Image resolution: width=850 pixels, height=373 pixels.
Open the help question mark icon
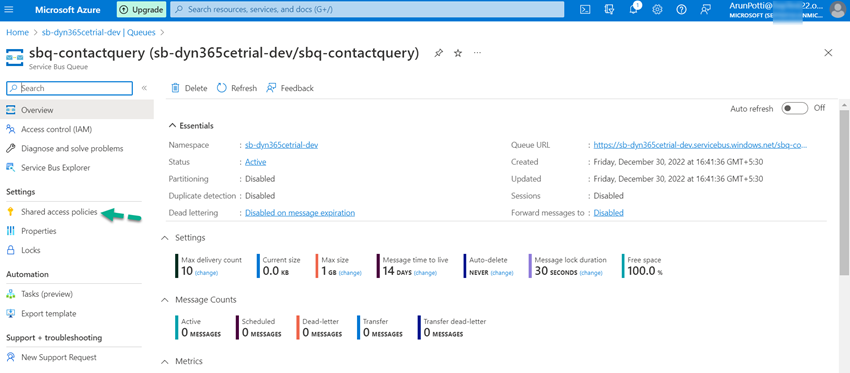tap(681, 9)
